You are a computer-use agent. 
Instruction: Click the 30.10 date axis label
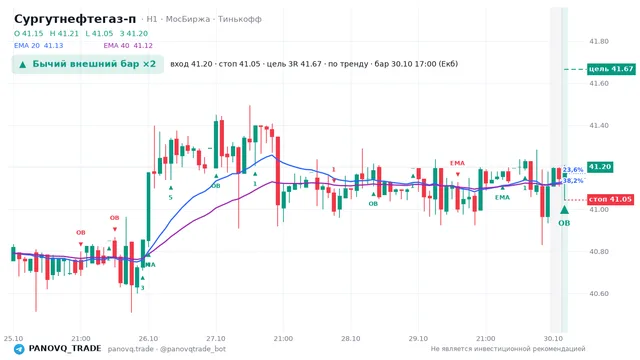point(553,339)
